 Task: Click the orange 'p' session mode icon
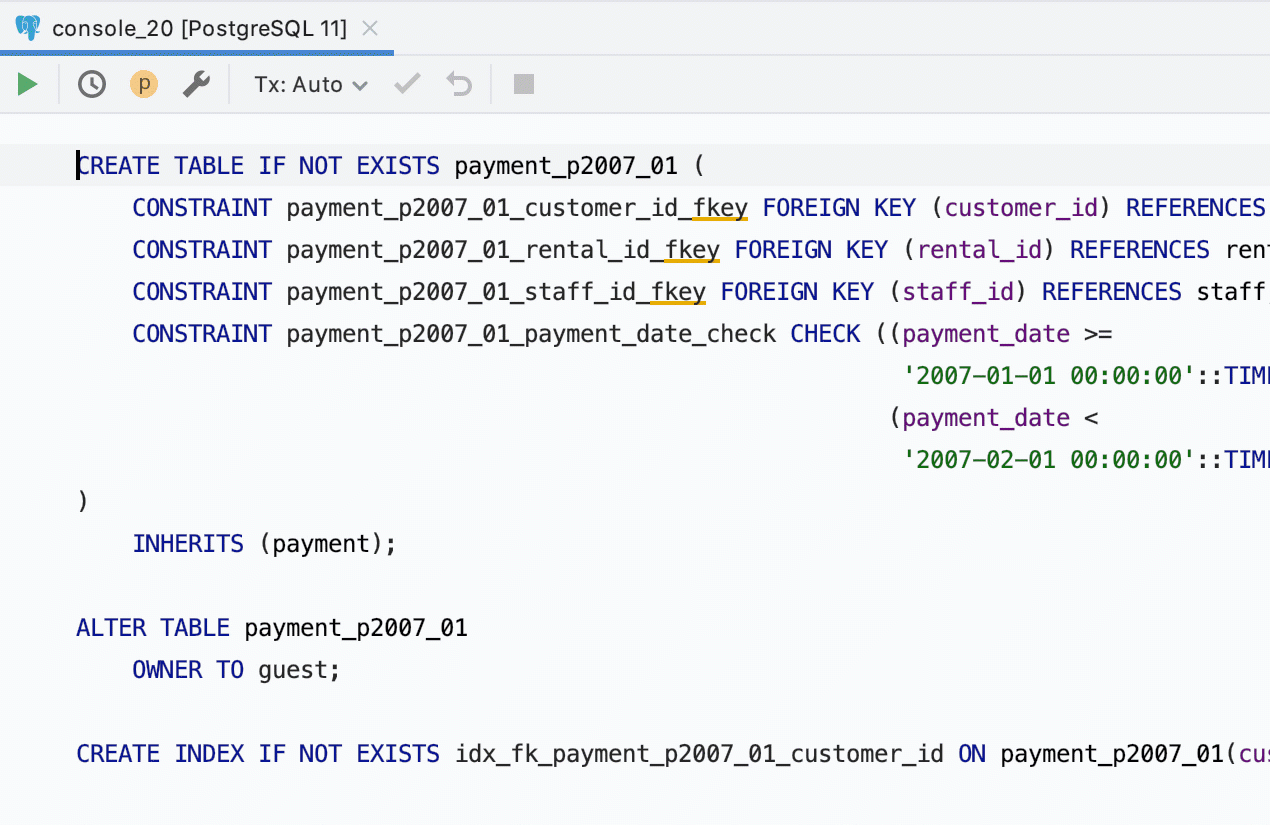[x=144, y=85]
